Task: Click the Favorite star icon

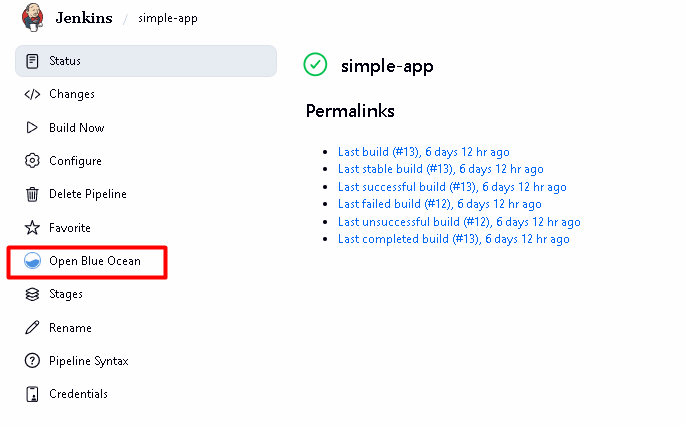Action: coord(32,228)
